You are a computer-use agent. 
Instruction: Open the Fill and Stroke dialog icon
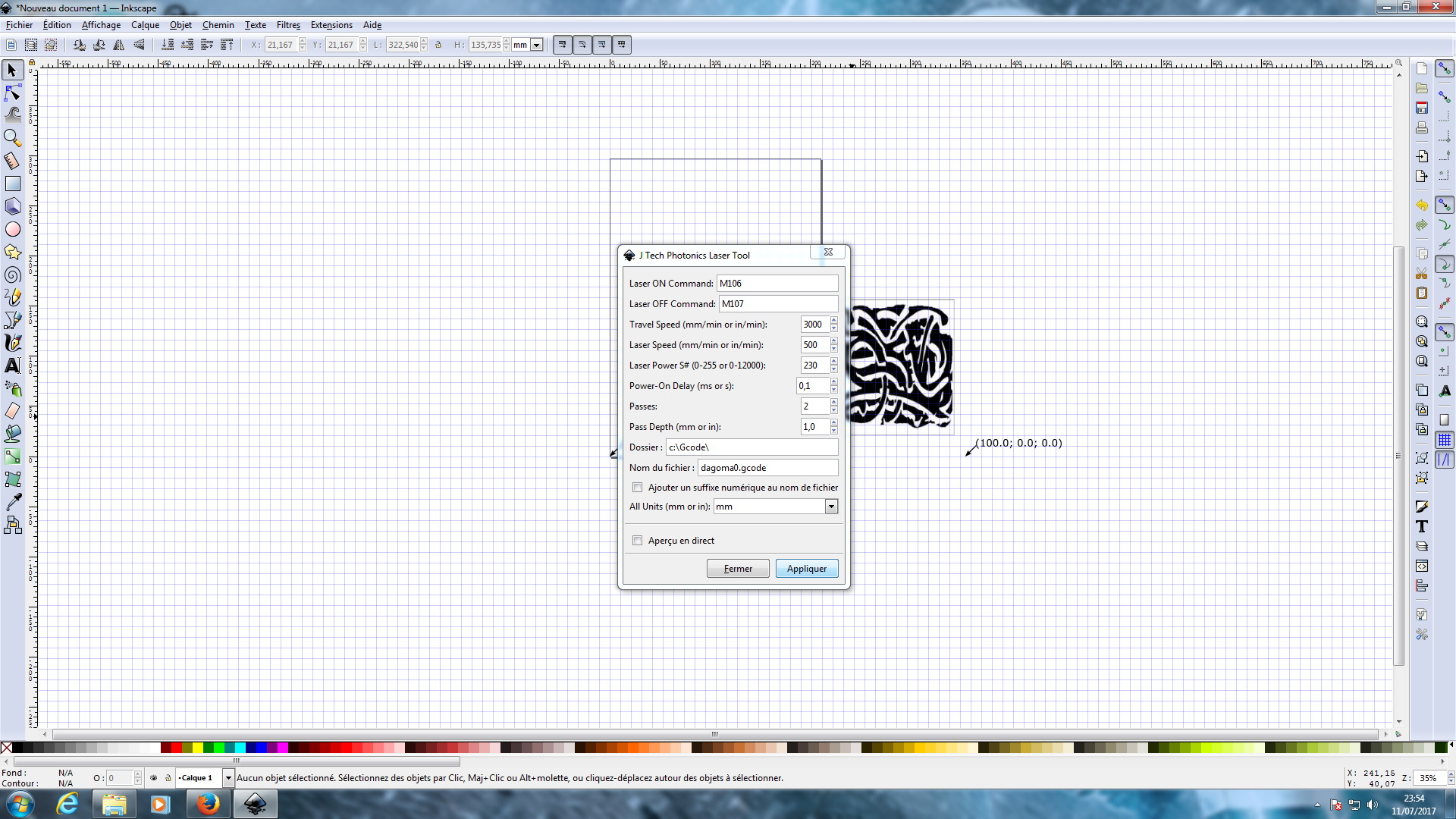(x=1422, y=507)
